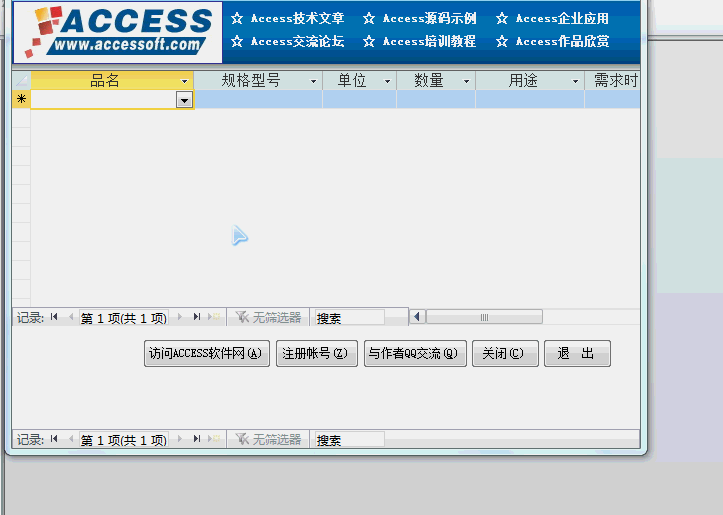Expand the 品名 combo box in new row
723x515 pixels.
coord(184,100)
